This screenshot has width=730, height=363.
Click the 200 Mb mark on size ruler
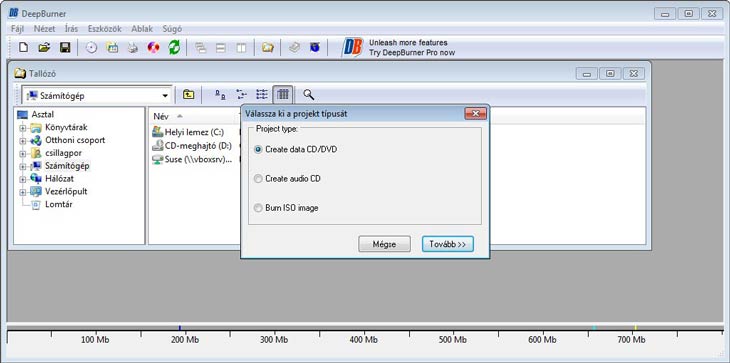coord(185,340)
